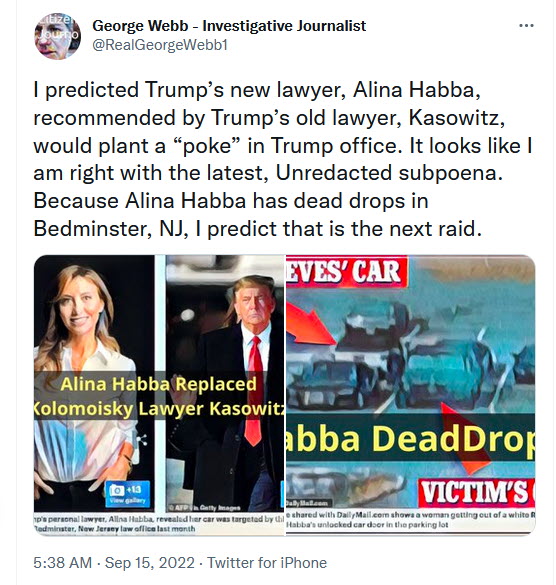This screenshot has width=556, height=585.
Task: Click the DailyMail.com watermark in right image
Action: (308, 503)
